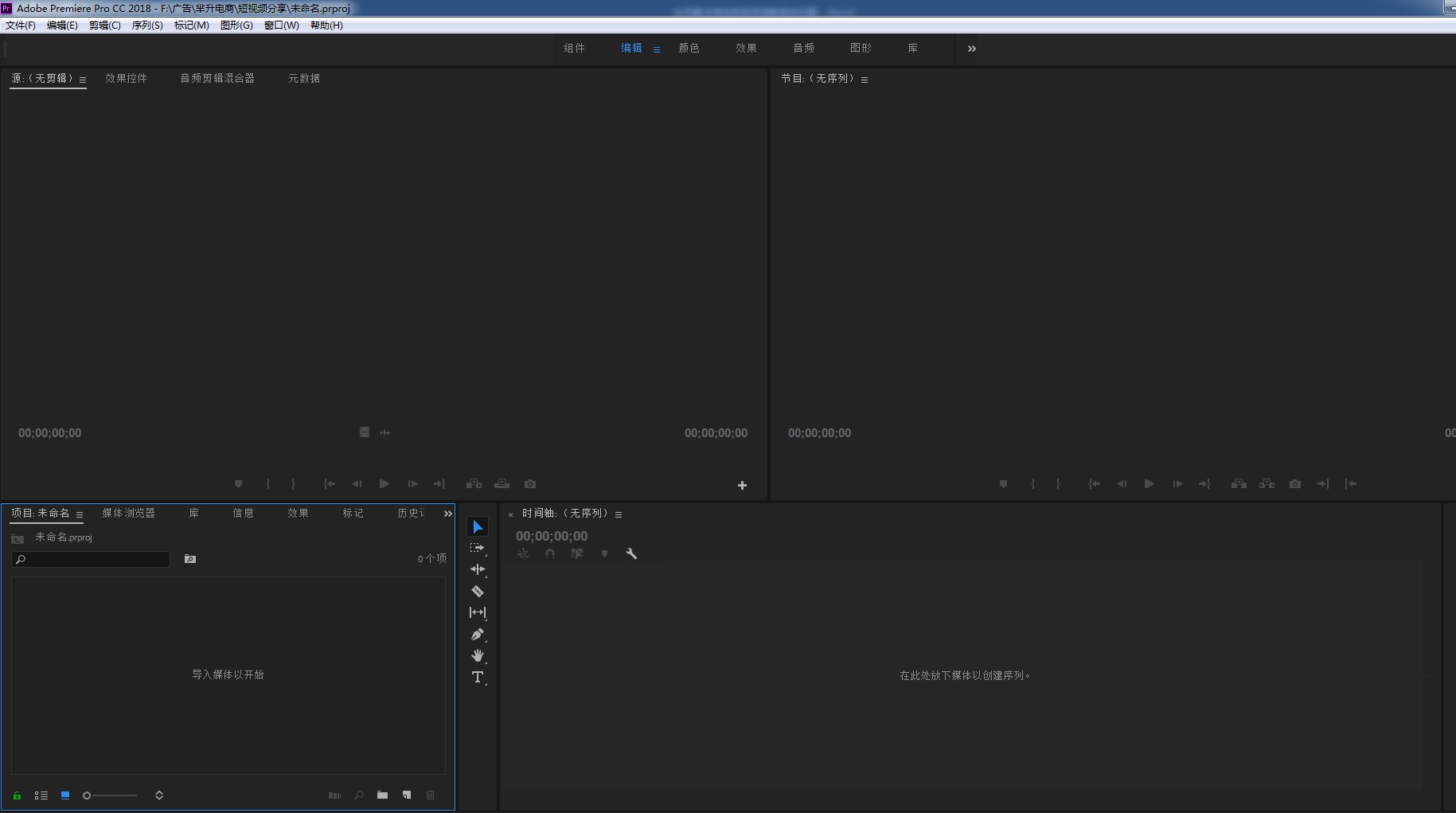Switch to 效果控件 tab
This screenshot has height=813, width=1456.
126,78
